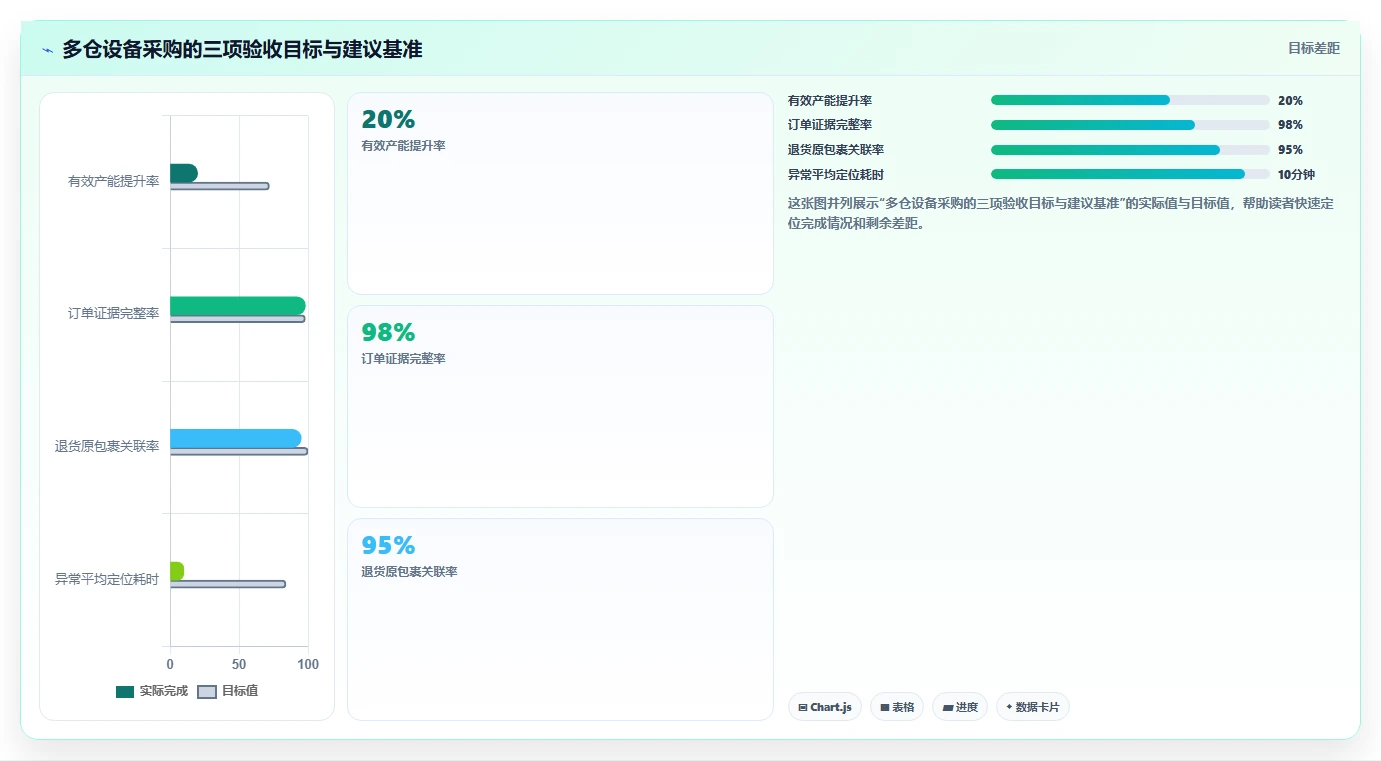
Task: Click the 表格 tag chip
Action: (897, 707)
